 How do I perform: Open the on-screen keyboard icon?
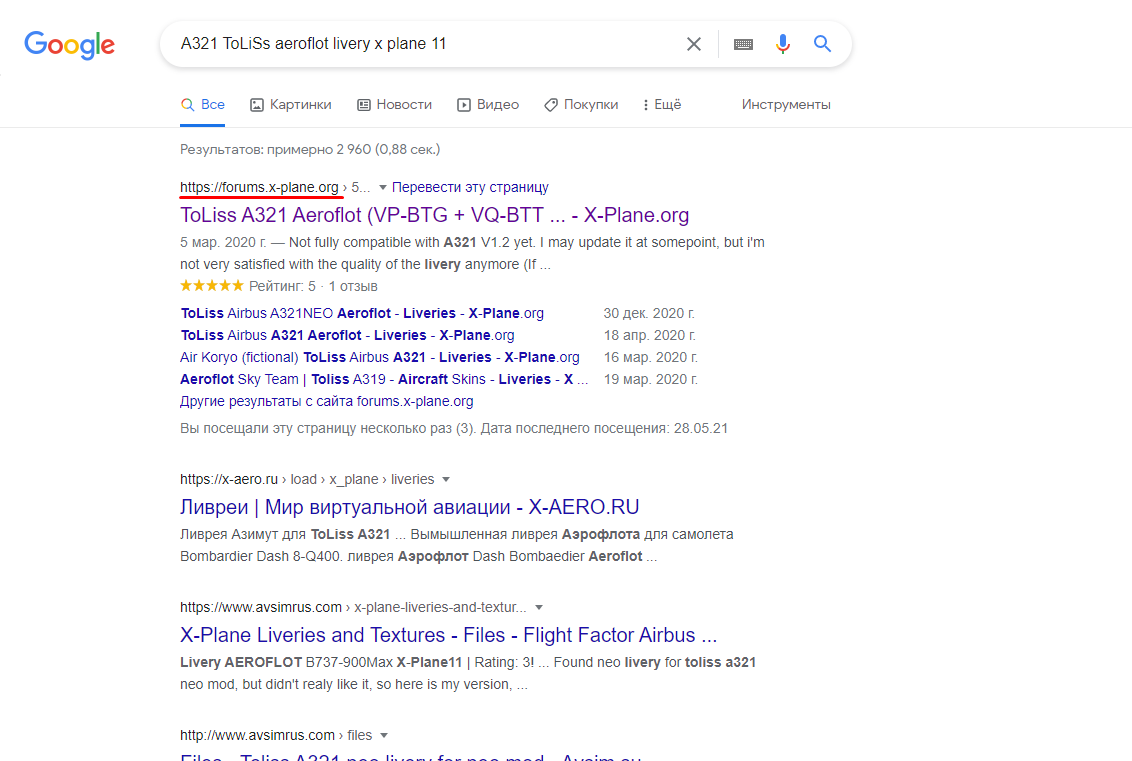[743, 44]
